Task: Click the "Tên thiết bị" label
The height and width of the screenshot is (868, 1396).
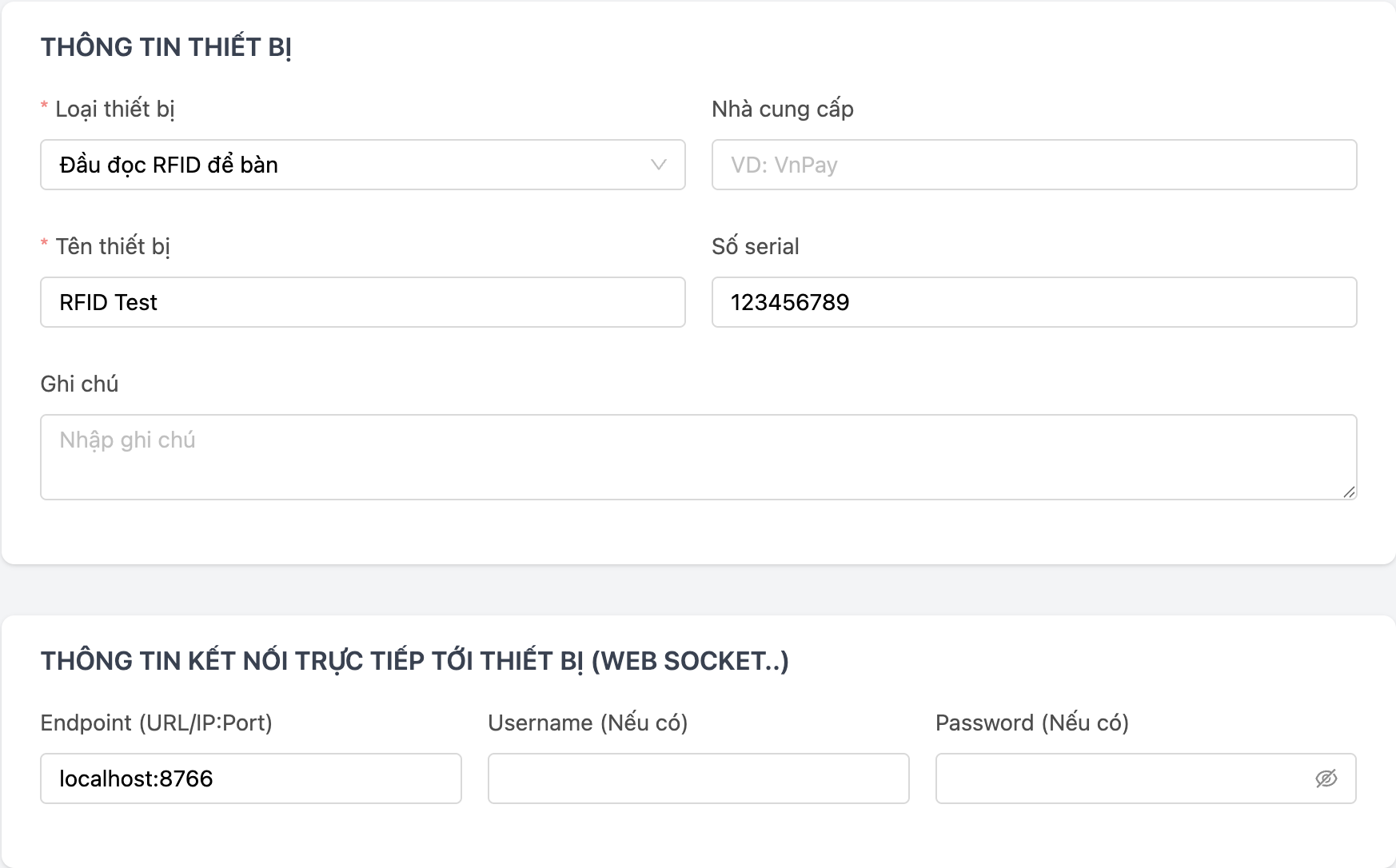Action: pyautogui.click(x=113, y=246)
